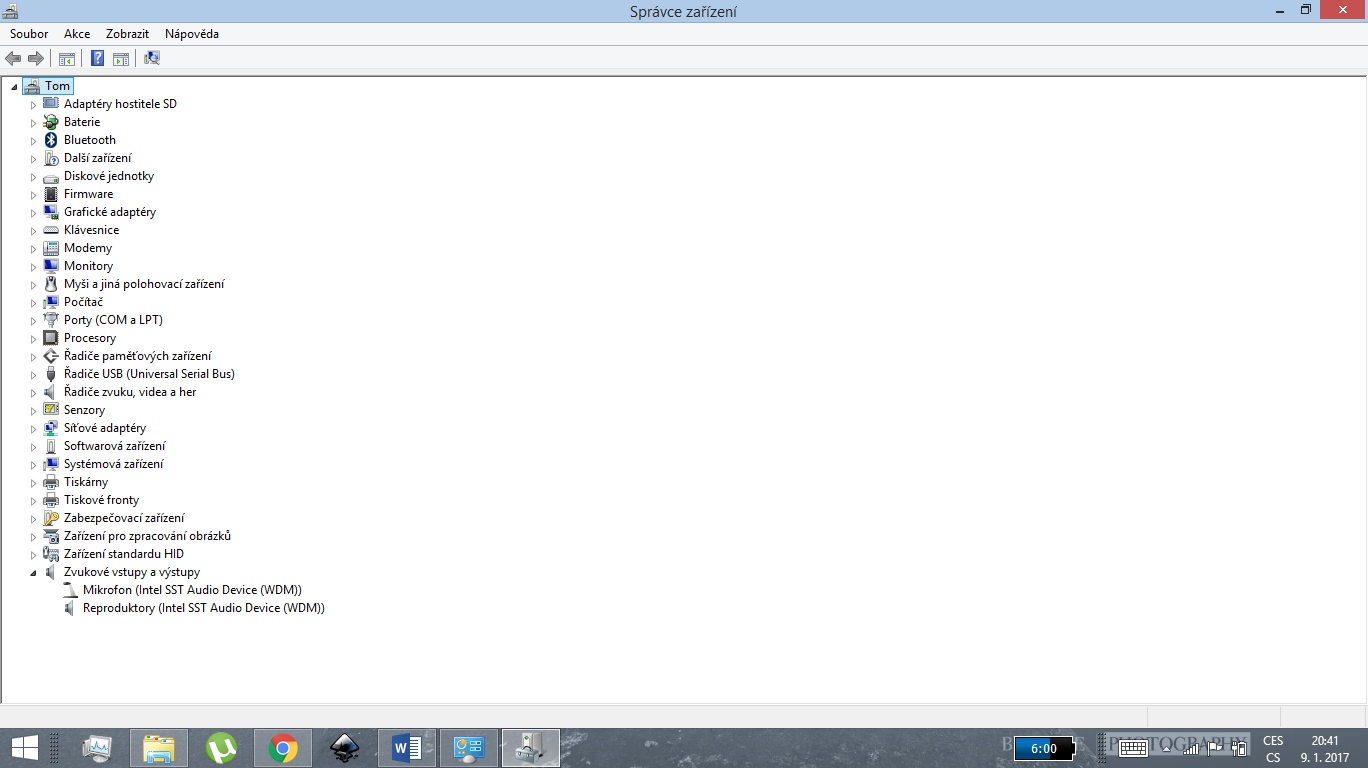1368x768 pixels.
Task: Collapse the Tom root node
Action: (x=14, y=87)
